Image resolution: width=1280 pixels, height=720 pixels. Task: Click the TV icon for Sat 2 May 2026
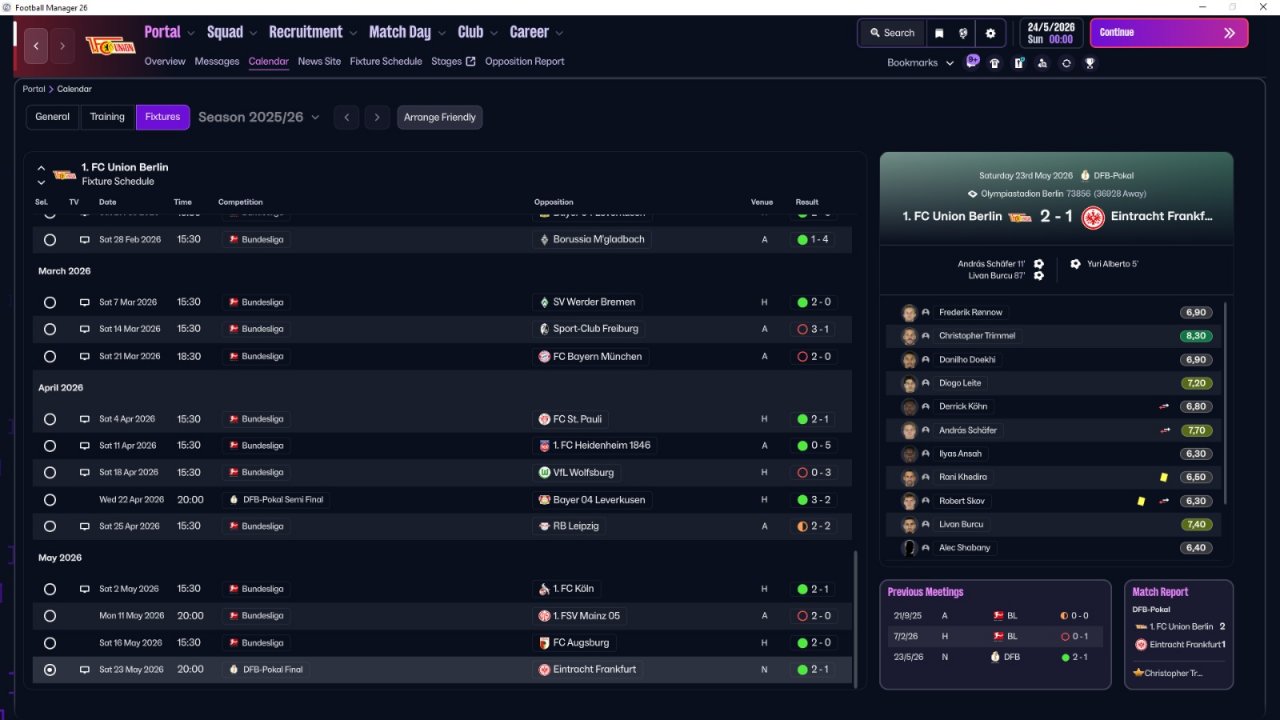click(85, 589)
